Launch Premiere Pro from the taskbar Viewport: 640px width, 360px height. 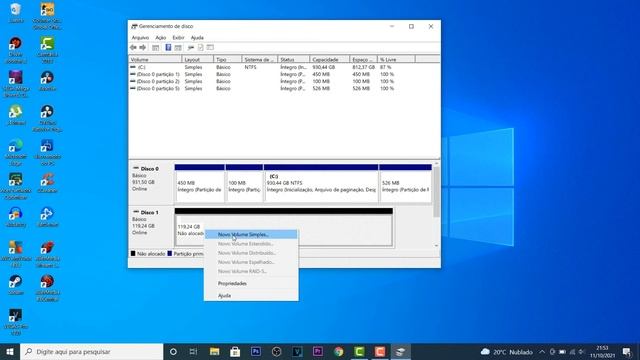pos(318,351)
